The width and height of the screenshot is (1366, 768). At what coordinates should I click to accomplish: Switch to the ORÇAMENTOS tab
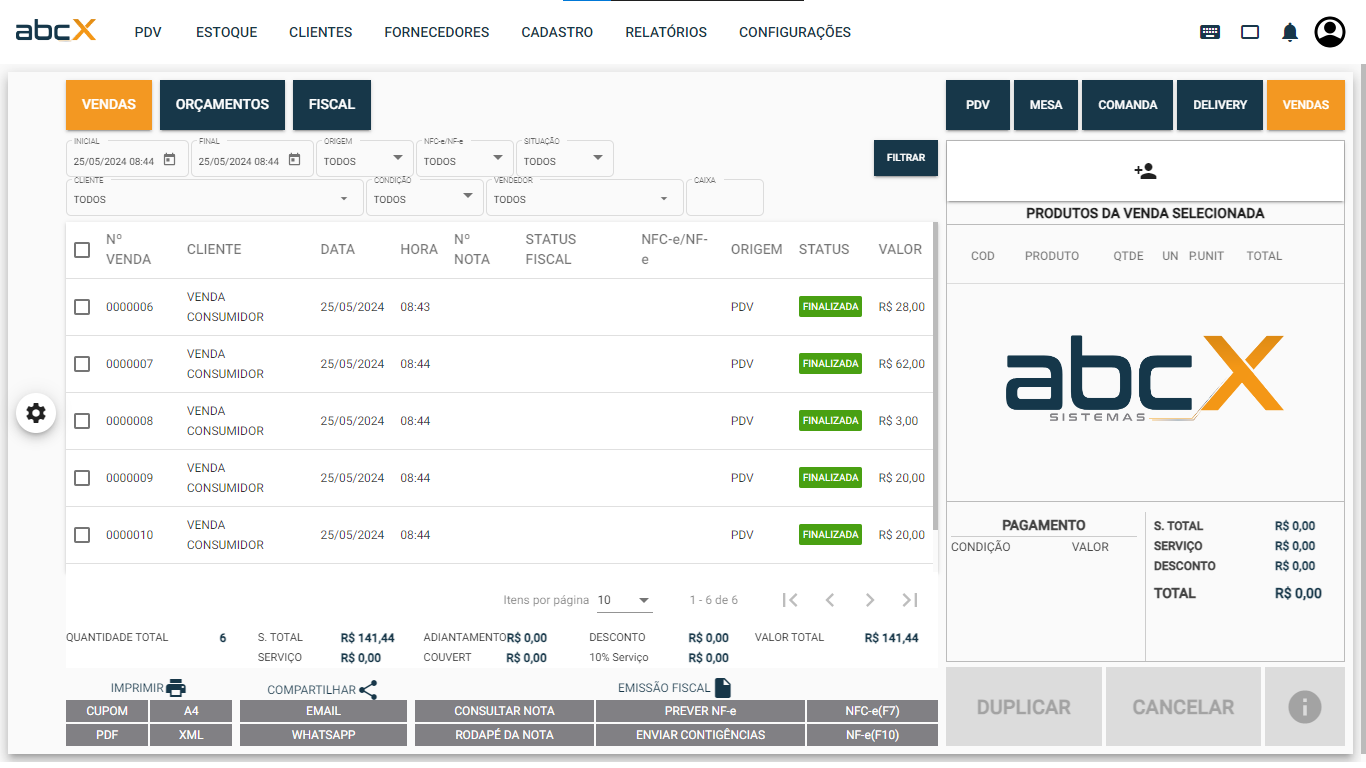[222, 104]
